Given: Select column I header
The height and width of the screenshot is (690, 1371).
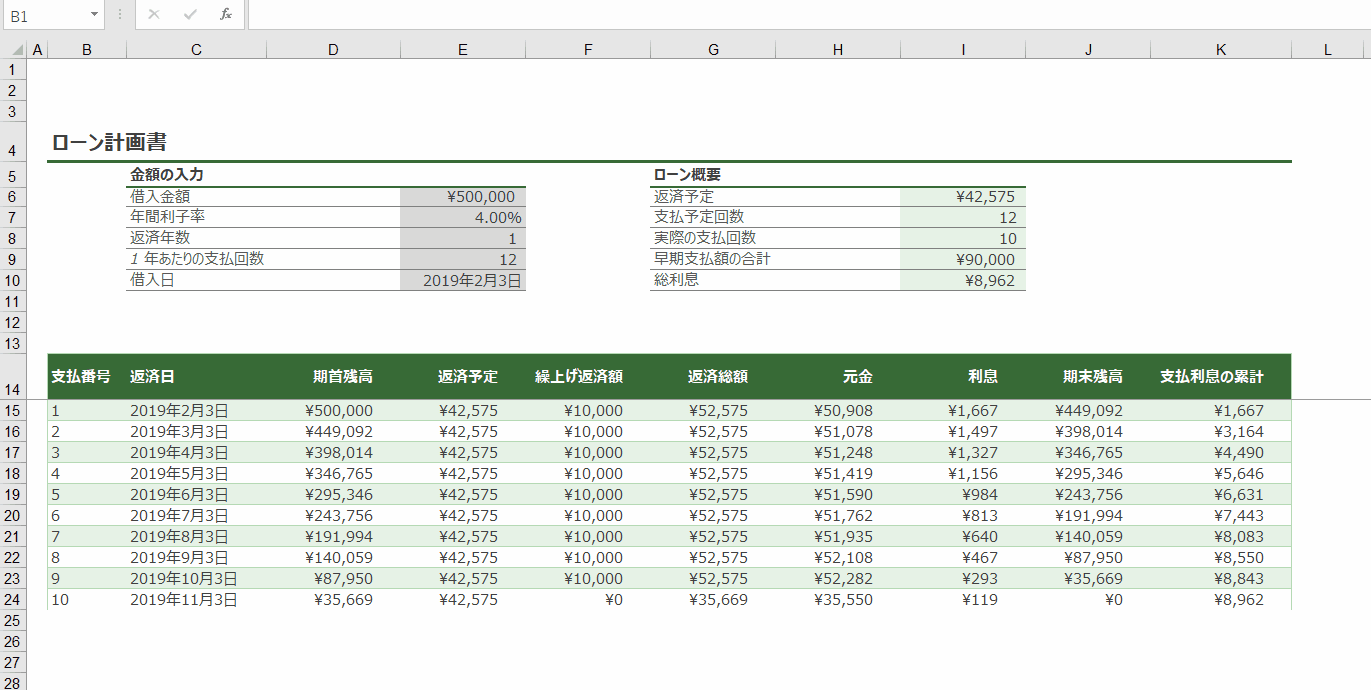Looking at the screenshot, I should [963, 50].
